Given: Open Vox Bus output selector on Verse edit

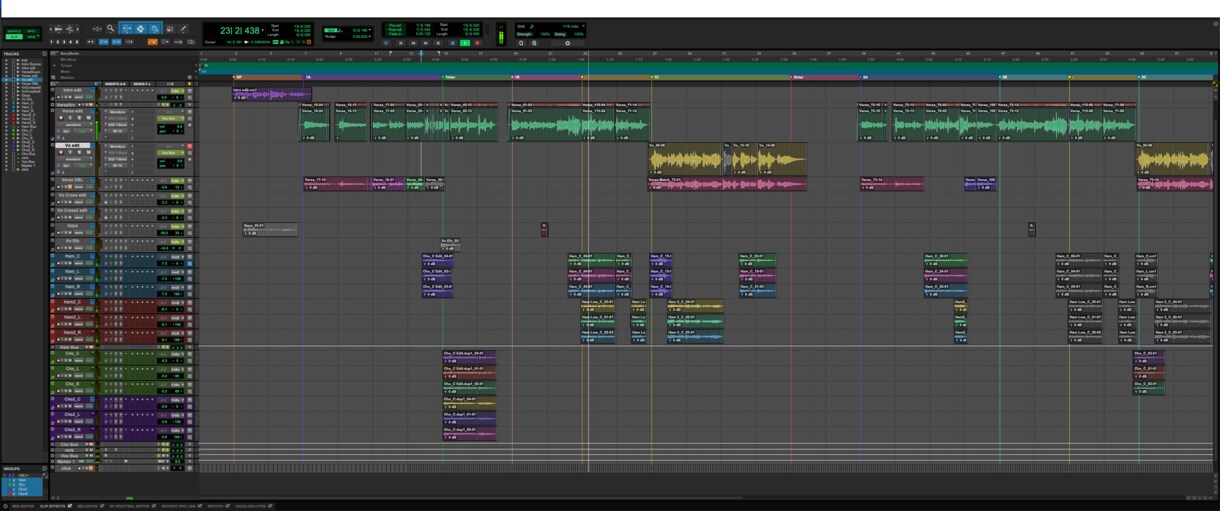Looking at the screenshot, I should pos(170,118).
